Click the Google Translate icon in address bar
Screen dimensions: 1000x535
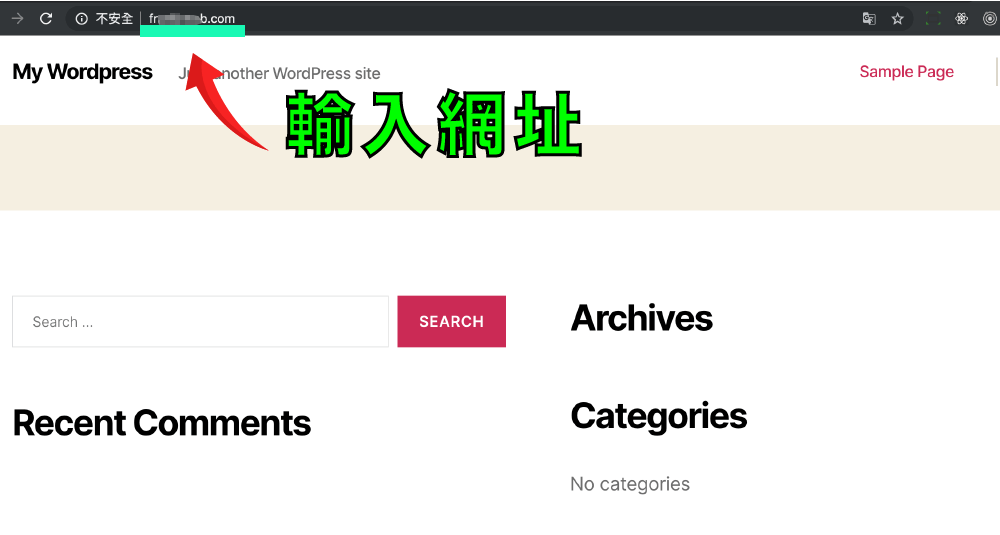pos(869,18)
